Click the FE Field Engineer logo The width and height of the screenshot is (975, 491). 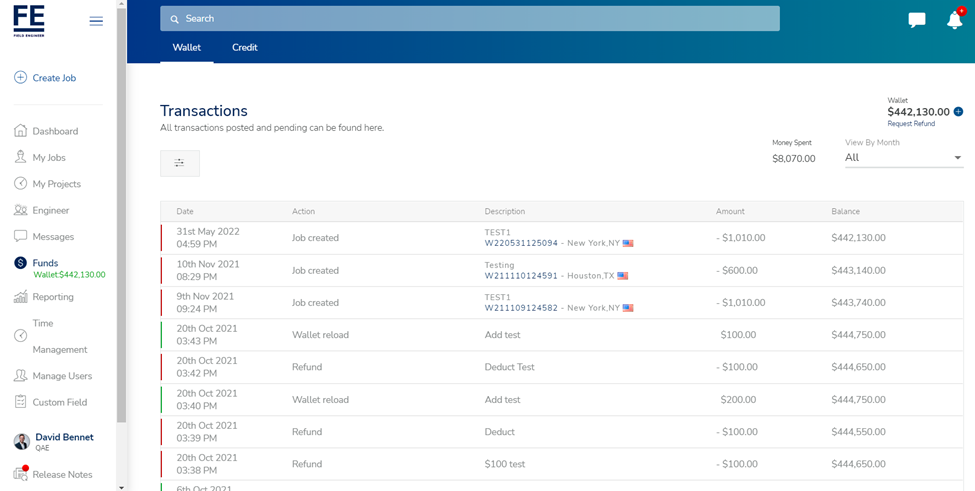click(x=29, y=21)
